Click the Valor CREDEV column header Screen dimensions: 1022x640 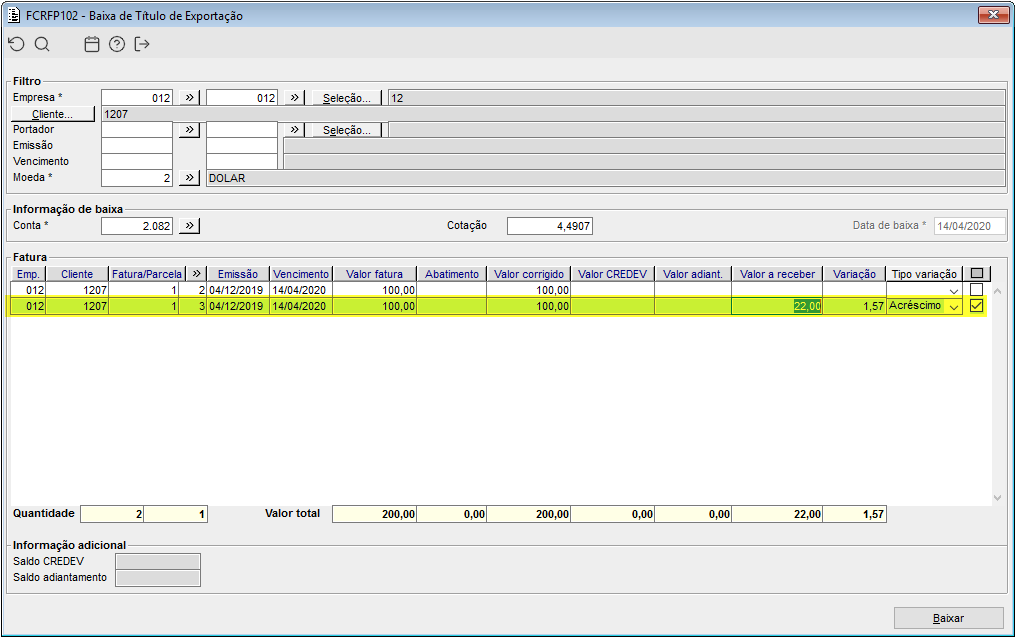pyautogui.click(x=613, y=274)
